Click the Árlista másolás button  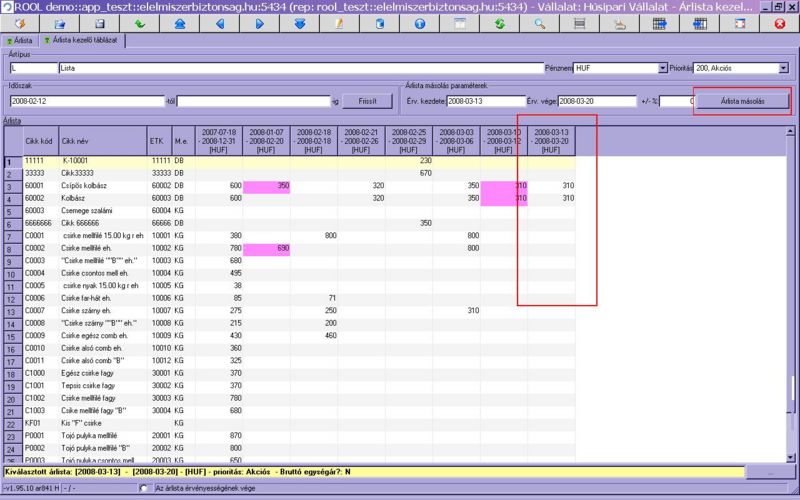pyautogui.click(x=742, y=101)
